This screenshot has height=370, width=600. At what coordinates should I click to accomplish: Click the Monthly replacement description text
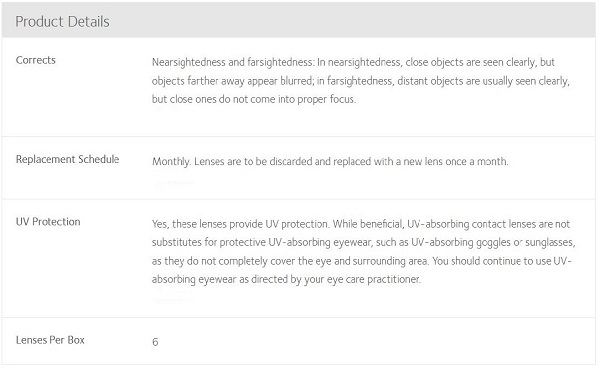(x=330, y=161)
